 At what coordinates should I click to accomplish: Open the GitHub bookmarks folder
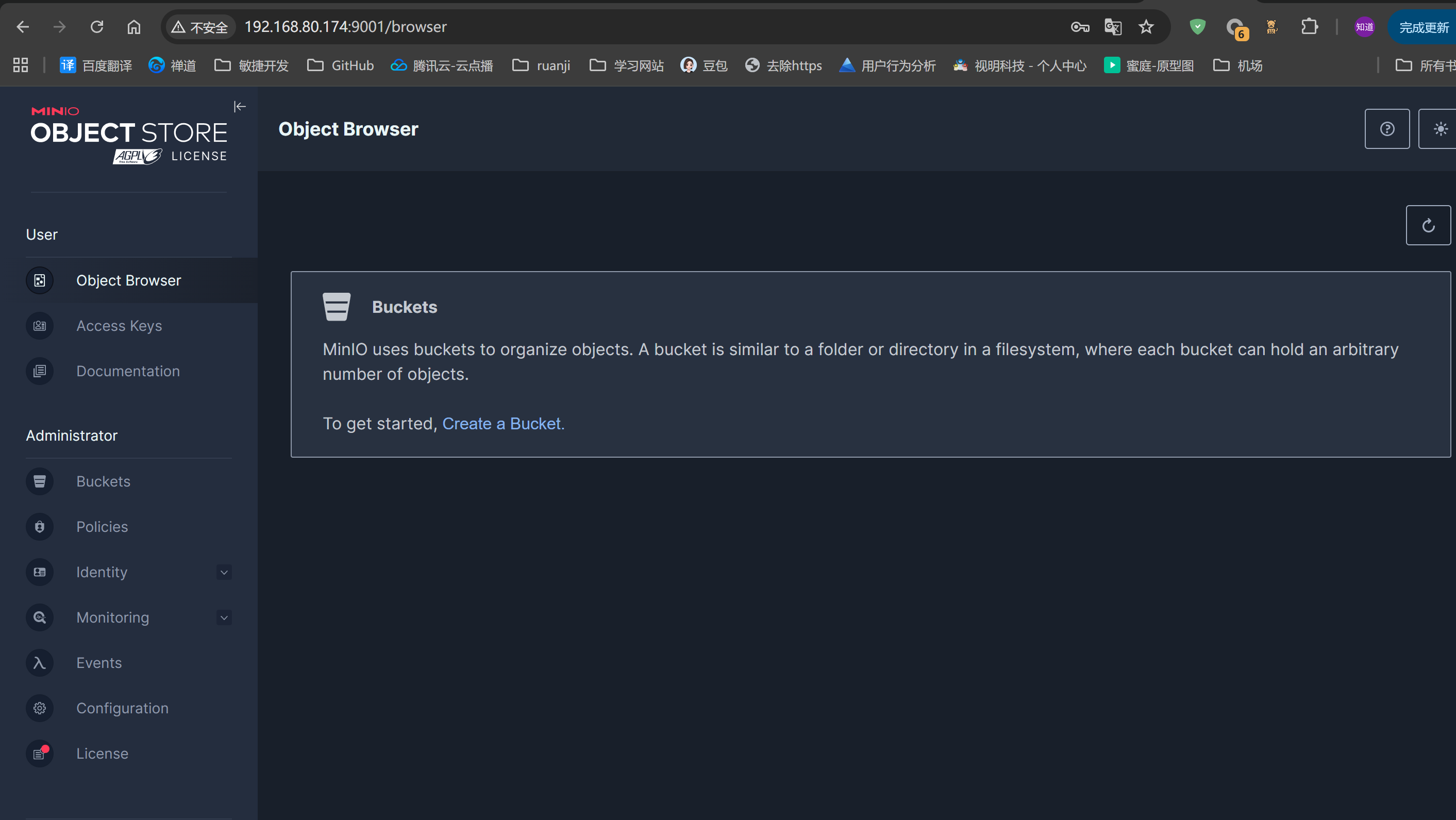(x=340, y=65)
